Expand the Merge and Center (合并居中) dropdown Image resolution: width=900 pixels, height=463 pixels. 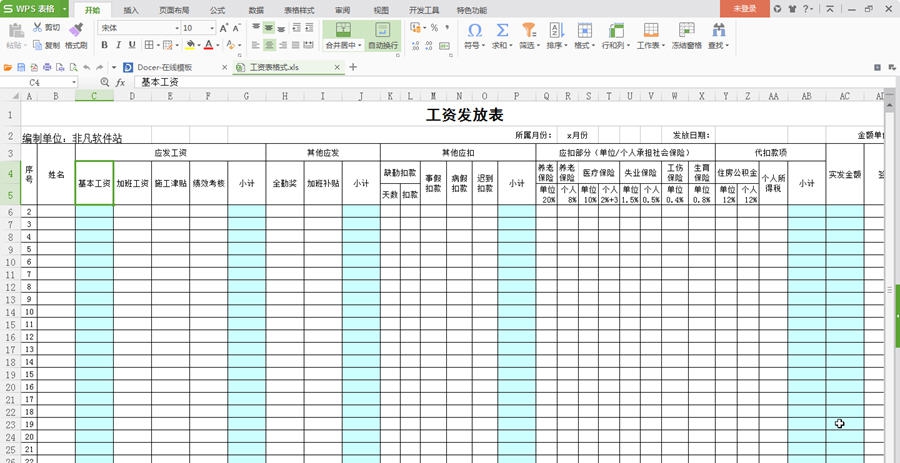pos(359,45)
